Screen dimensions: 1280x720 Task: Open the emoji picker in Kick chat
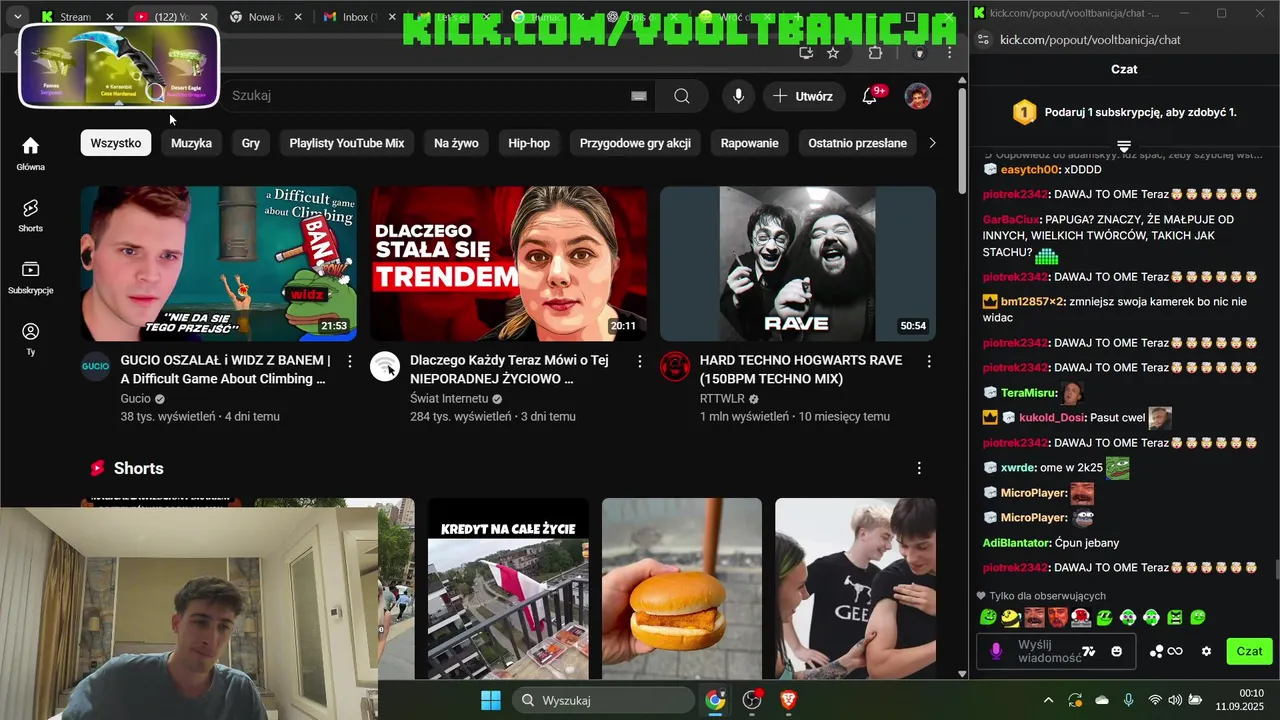pos(1117,651)
